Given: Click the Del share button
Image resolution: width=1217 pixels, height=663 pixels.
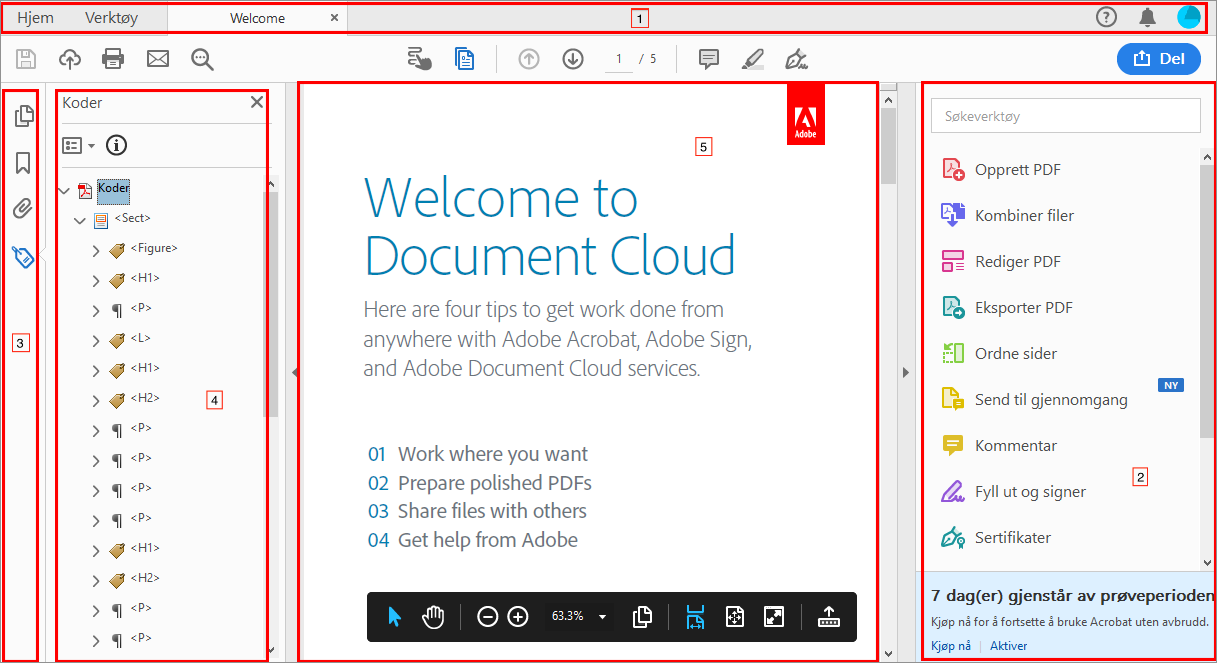Looking at the screenshot, I should (1158, 59).
